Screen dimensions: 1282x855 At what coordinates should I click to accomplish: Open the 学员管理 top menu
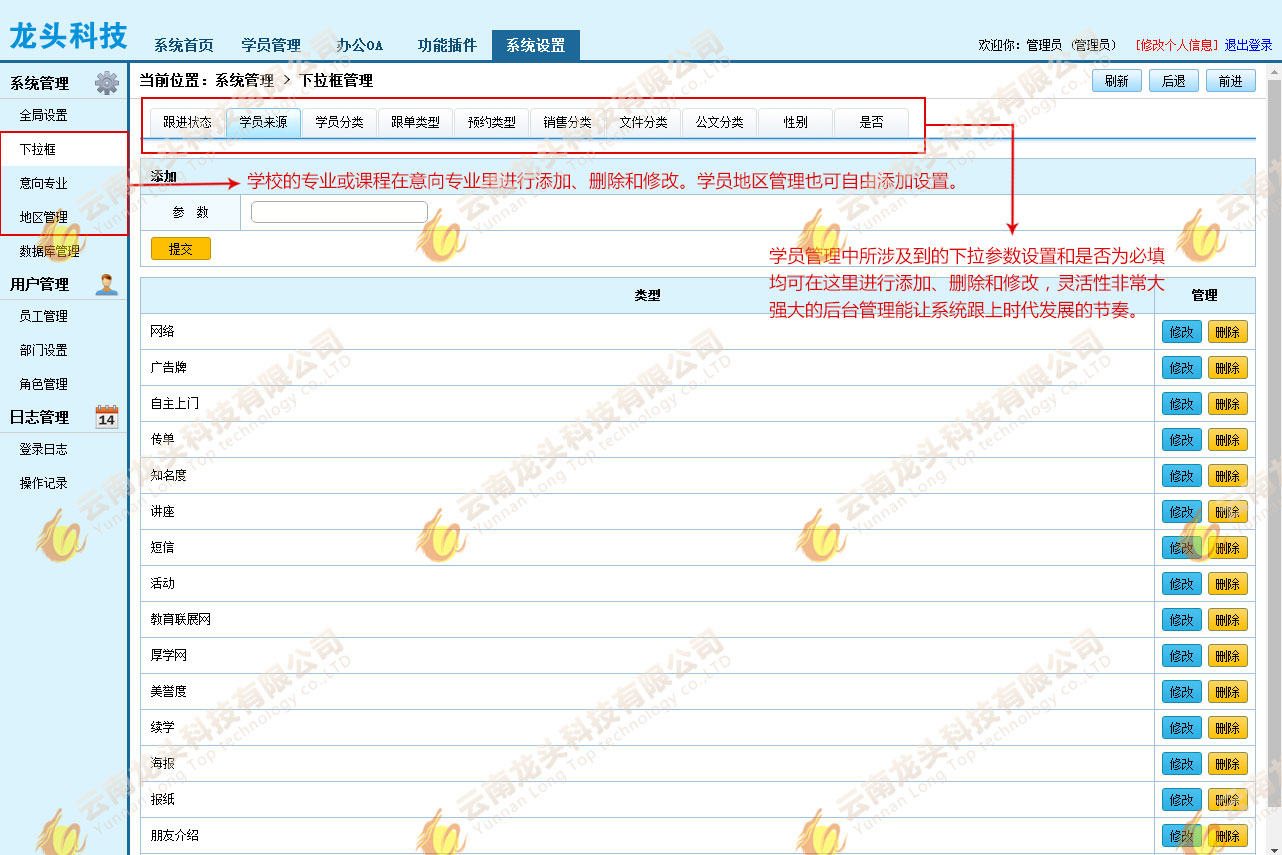271,46
